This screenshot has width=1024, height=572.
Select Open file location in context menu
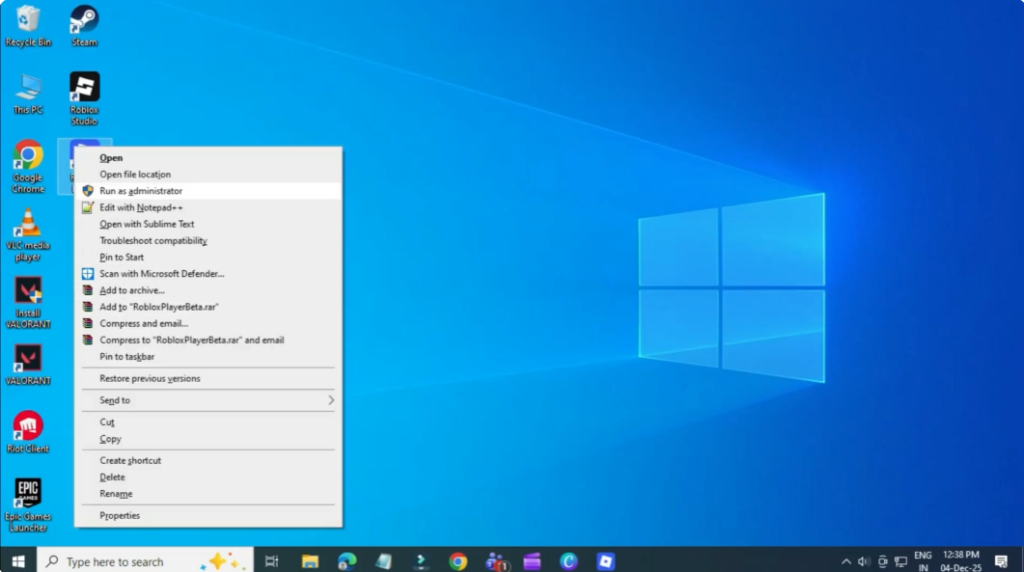135,174
